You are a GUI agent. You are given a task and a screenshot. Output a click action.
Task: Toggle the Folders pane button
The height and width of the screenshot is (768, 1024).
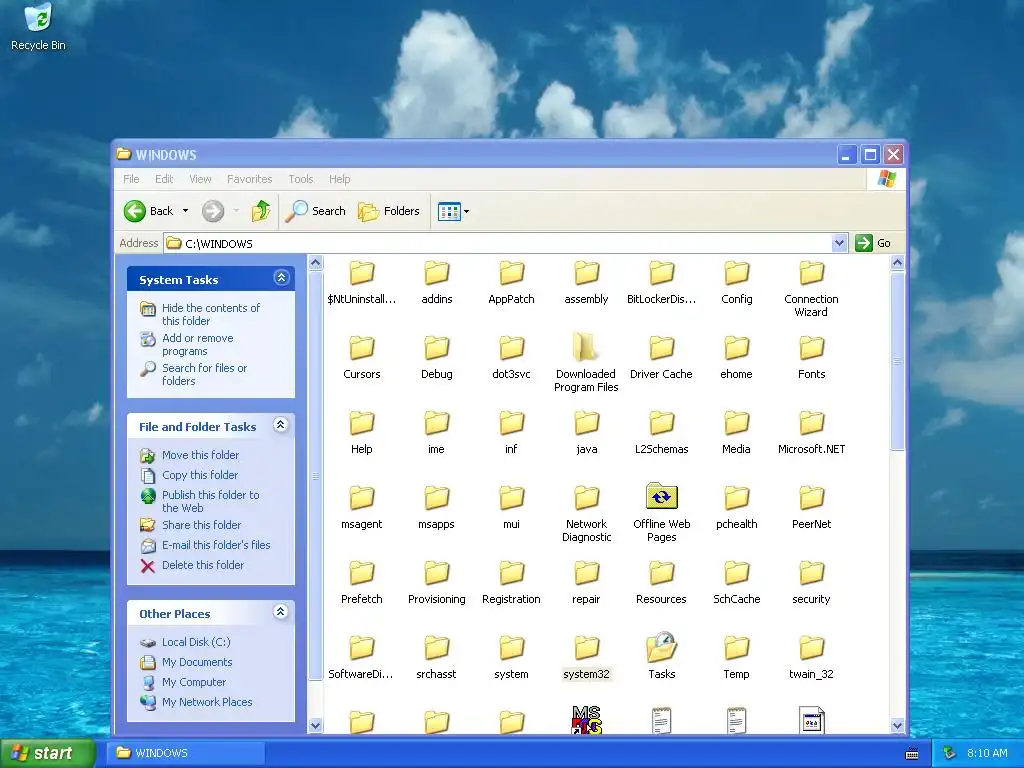tap(389, 211)
